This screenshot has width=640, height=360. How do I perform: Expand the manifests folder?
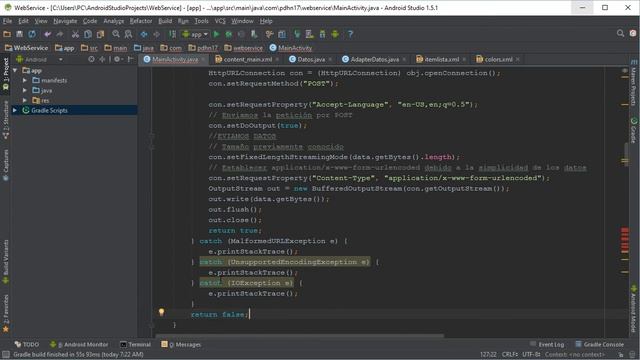[25, 80]
